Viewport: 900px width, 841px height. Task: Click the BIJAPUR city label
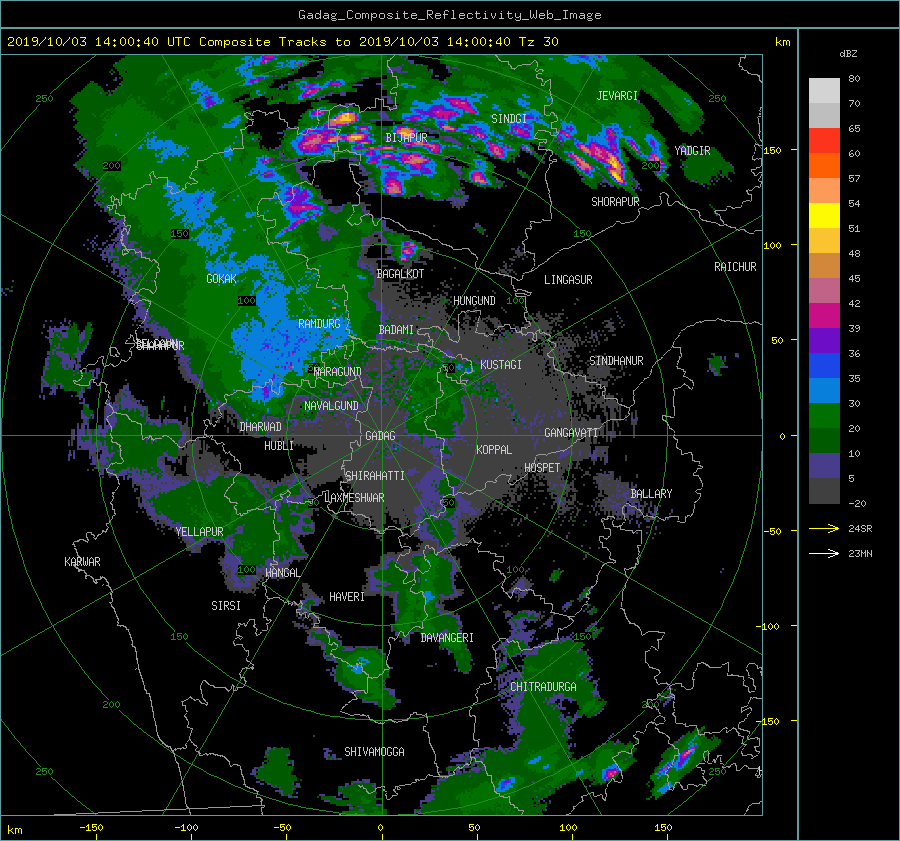[406, 138]
